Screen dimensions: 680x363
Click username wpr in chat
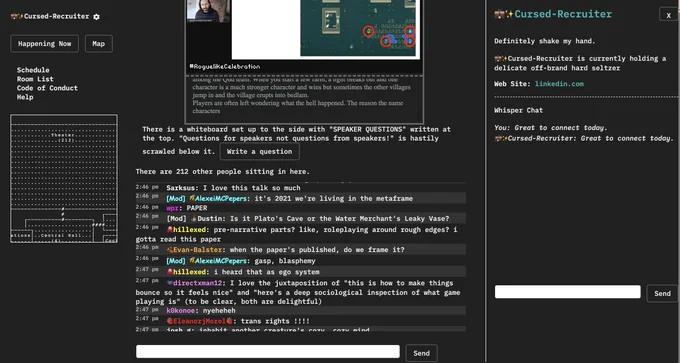click(172, 208)
